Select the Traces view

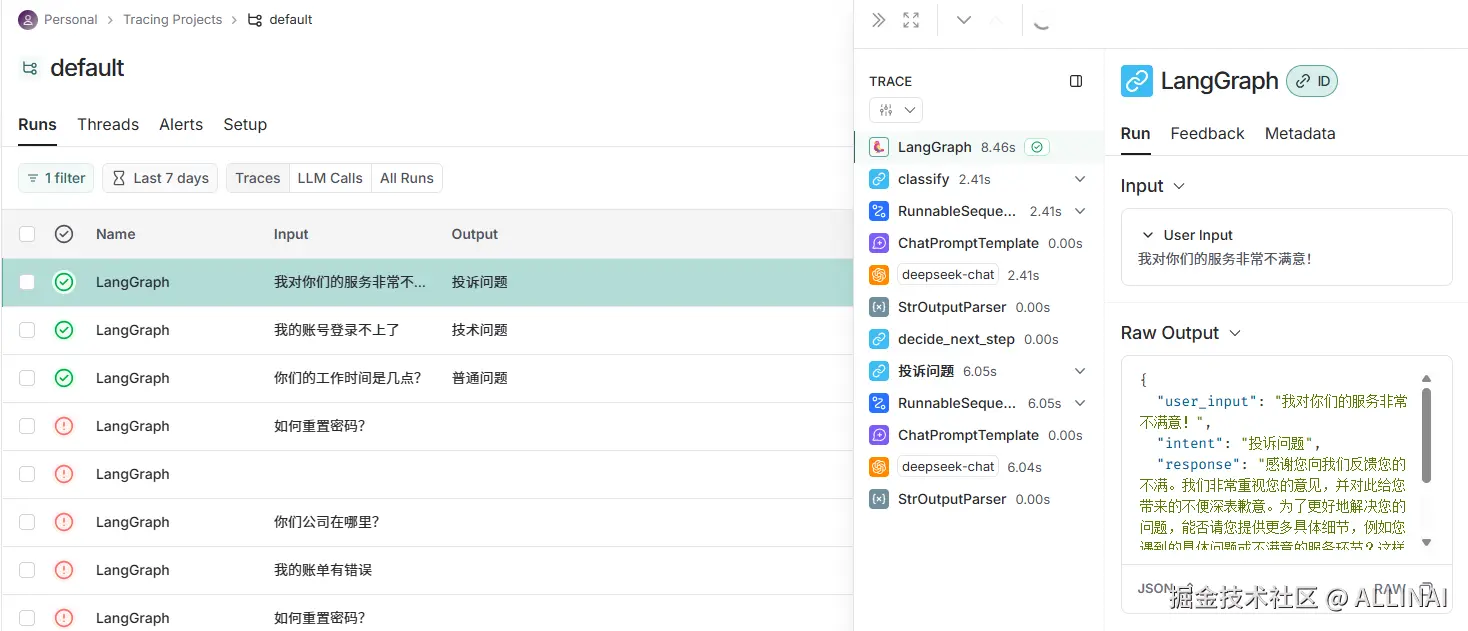pos(258,178)
